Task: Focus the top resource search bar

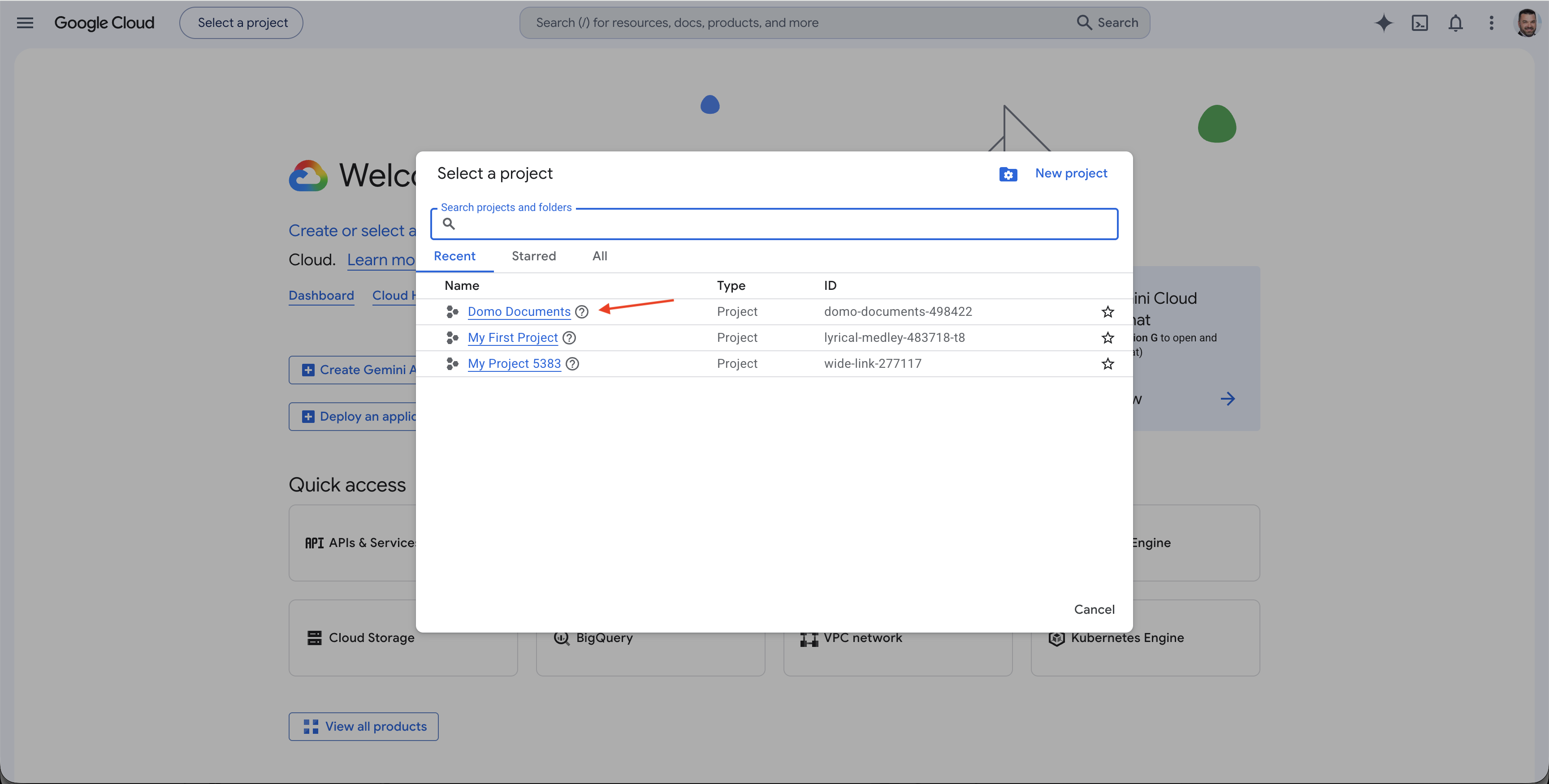Action: point(834,23)
